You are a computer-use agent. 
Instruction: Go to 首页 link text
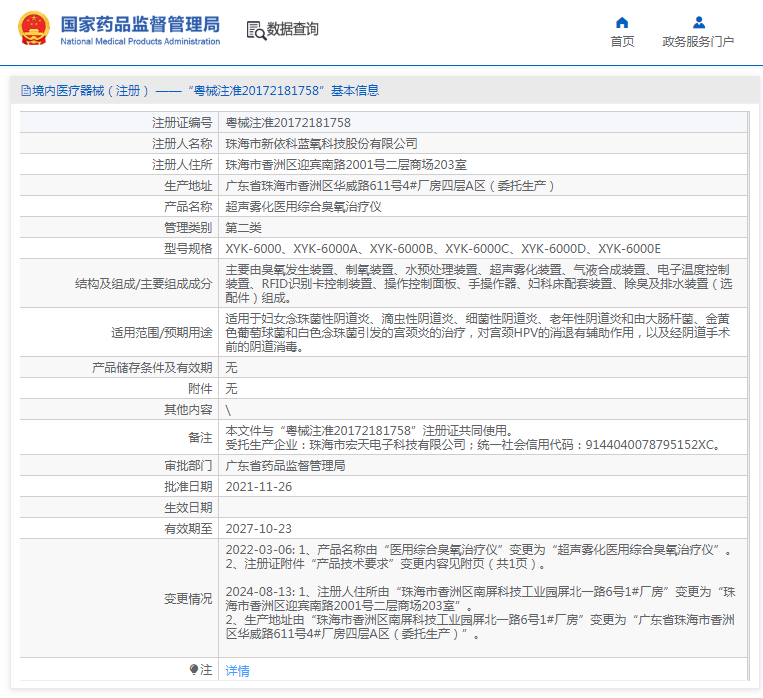622,42
